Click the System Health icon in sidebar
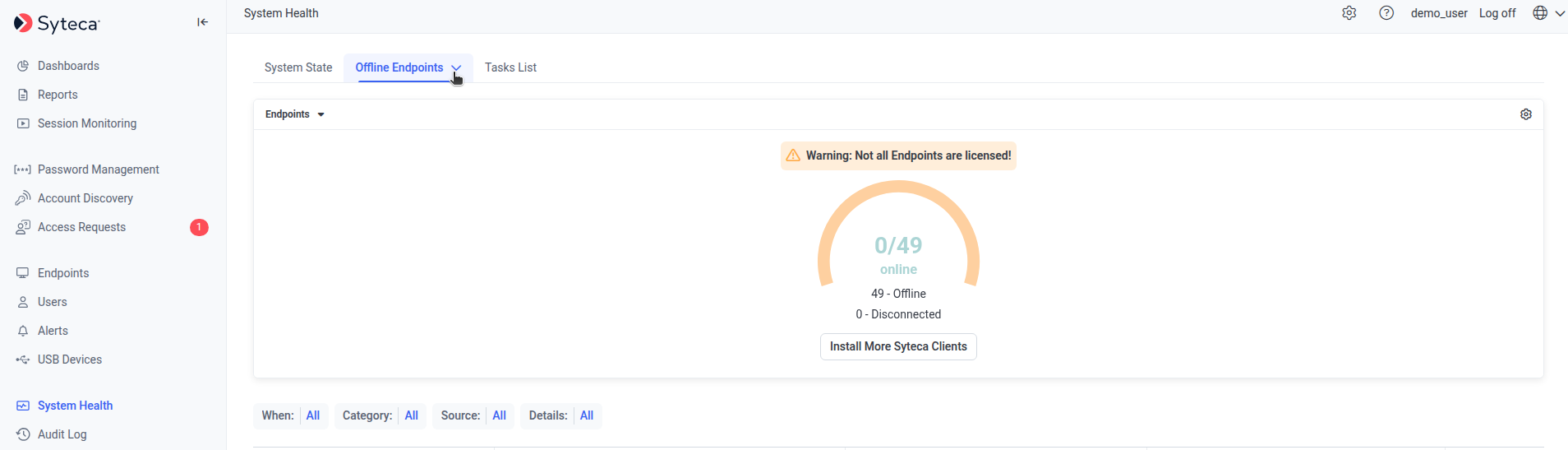Screen dimensions: 1568x450 (x=23, y=406)
